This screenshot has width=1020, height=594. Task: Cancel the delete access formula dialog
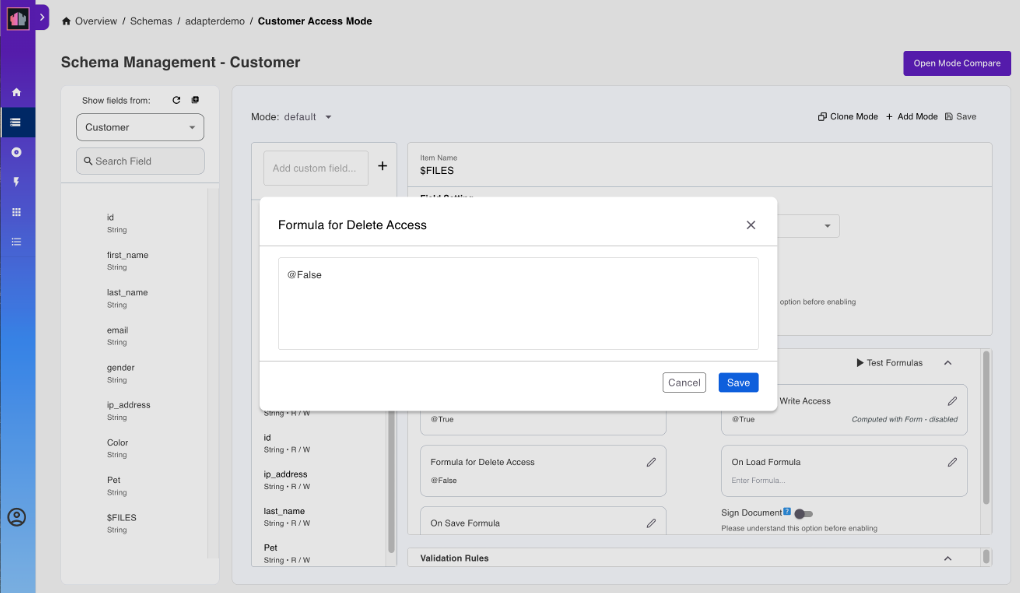point(684,383)
